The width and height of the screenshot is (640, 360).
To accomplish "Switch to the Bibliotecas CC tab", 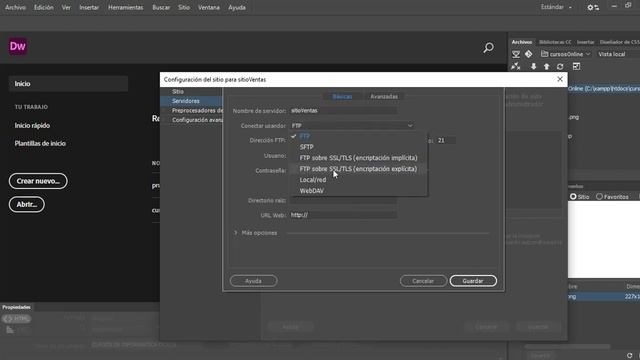I will [x=555, y=42].
